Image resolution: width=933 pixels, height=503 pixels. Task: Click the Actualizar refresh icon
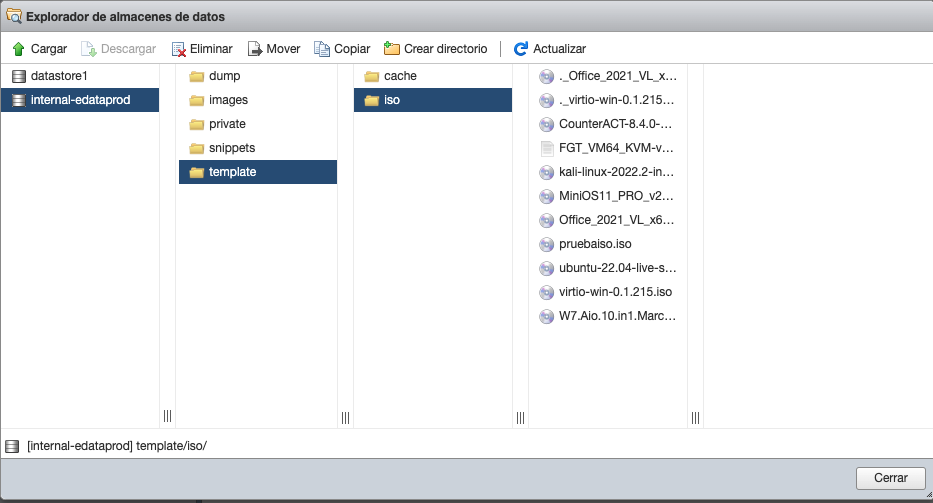[x=521, y=49]
